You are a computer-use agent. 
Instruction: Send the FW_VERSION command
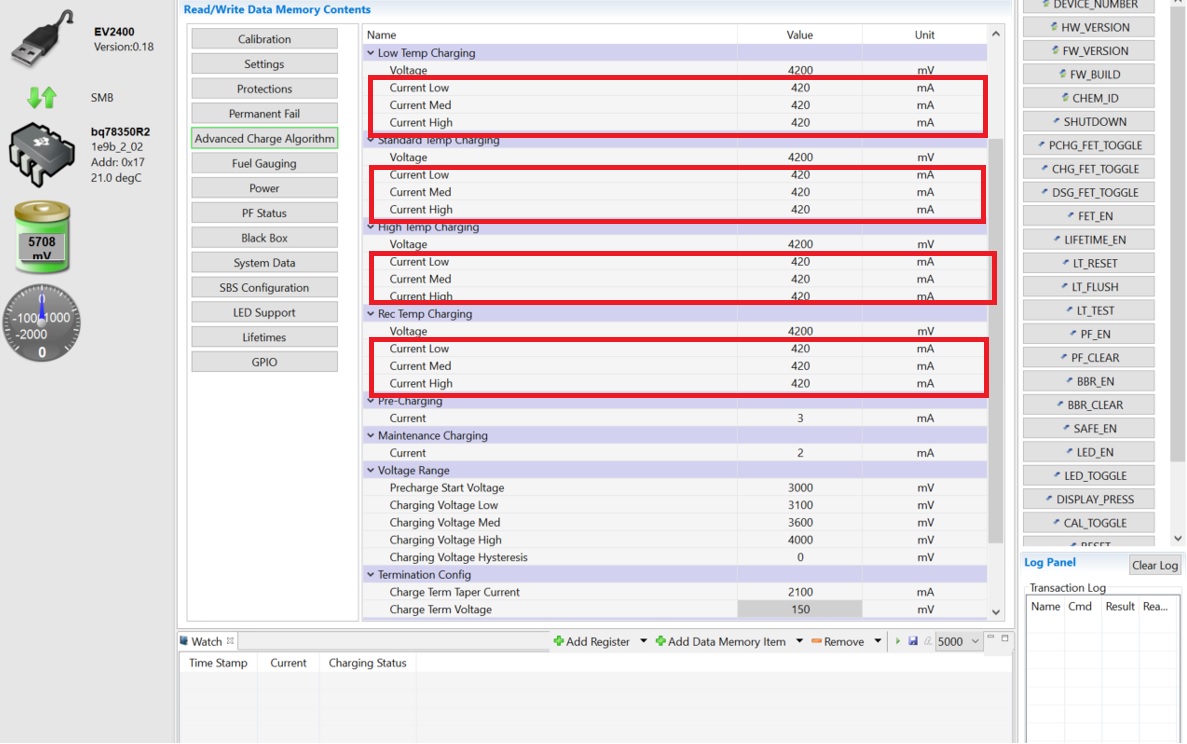click(1089, 51)
